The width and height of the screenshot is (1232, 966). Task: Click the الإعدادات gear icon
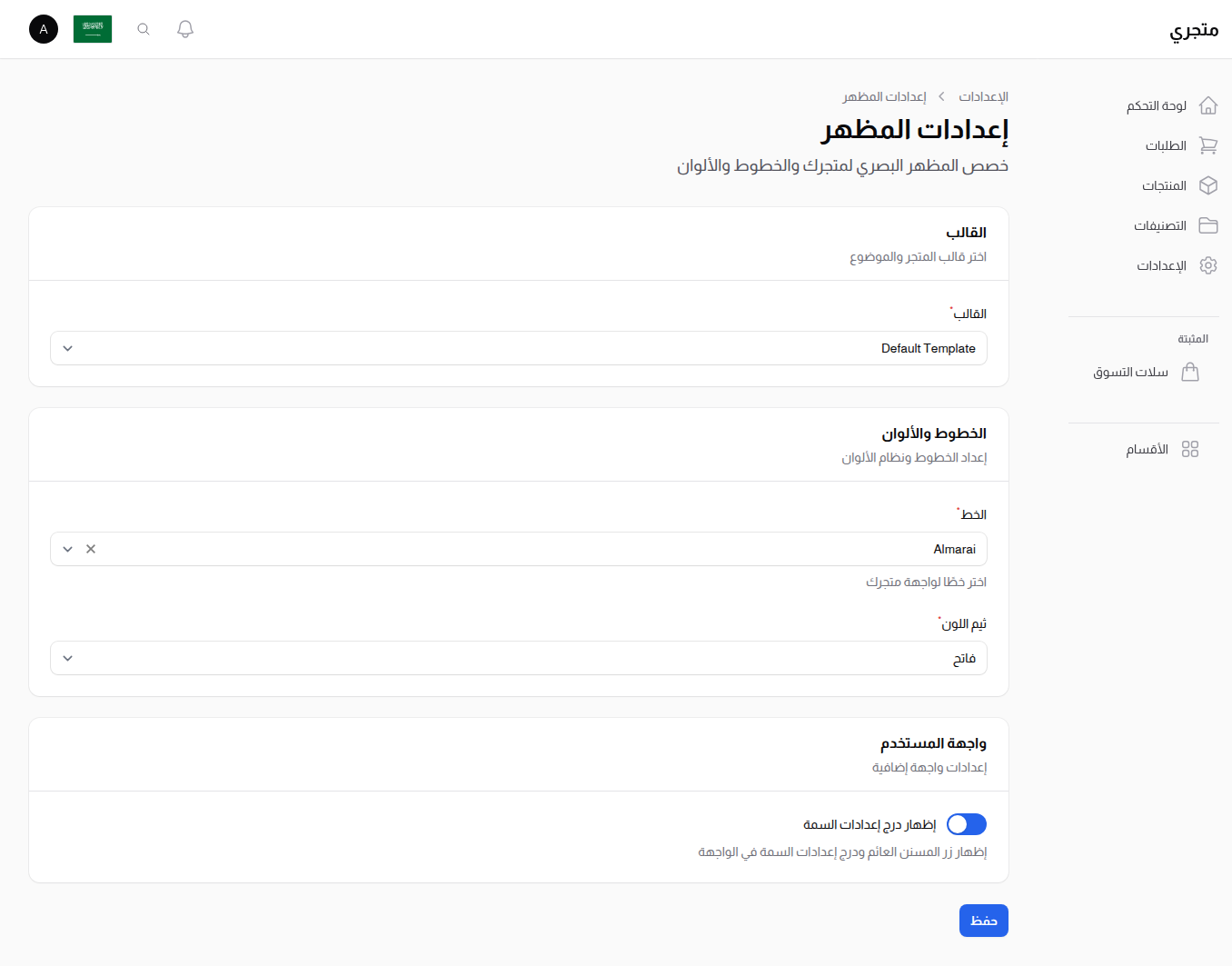click(x=1208, y=265)
